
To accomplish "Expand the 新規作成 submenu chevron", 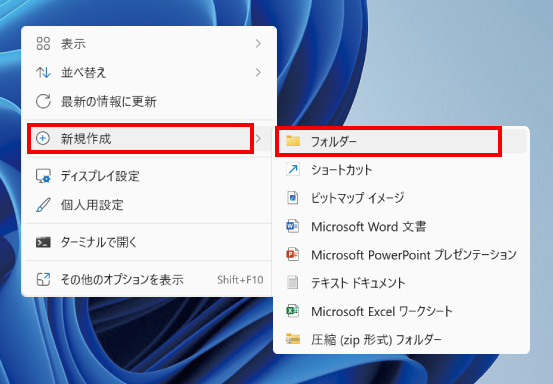I will coord(259,138).
